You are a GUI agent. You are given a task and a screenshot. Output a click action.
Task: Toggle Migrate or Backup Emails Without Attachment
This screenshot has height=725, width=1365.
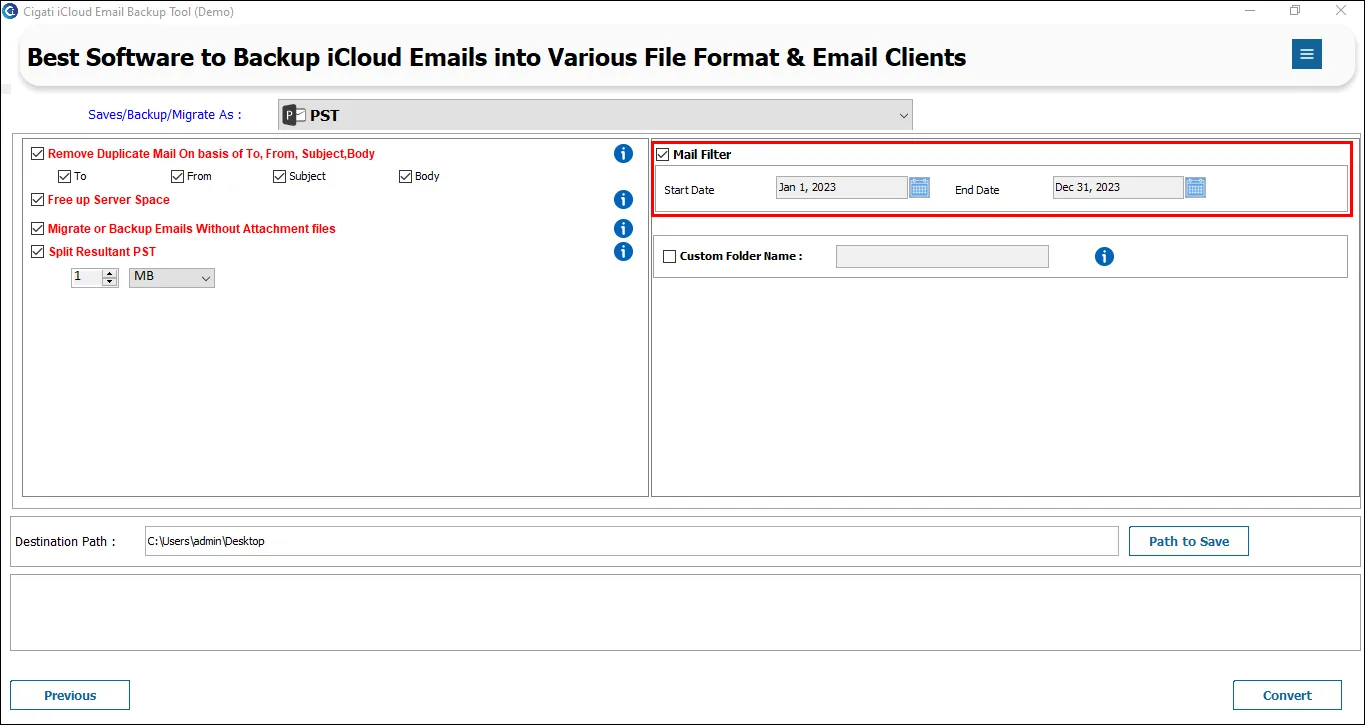(x=38, y=229)
